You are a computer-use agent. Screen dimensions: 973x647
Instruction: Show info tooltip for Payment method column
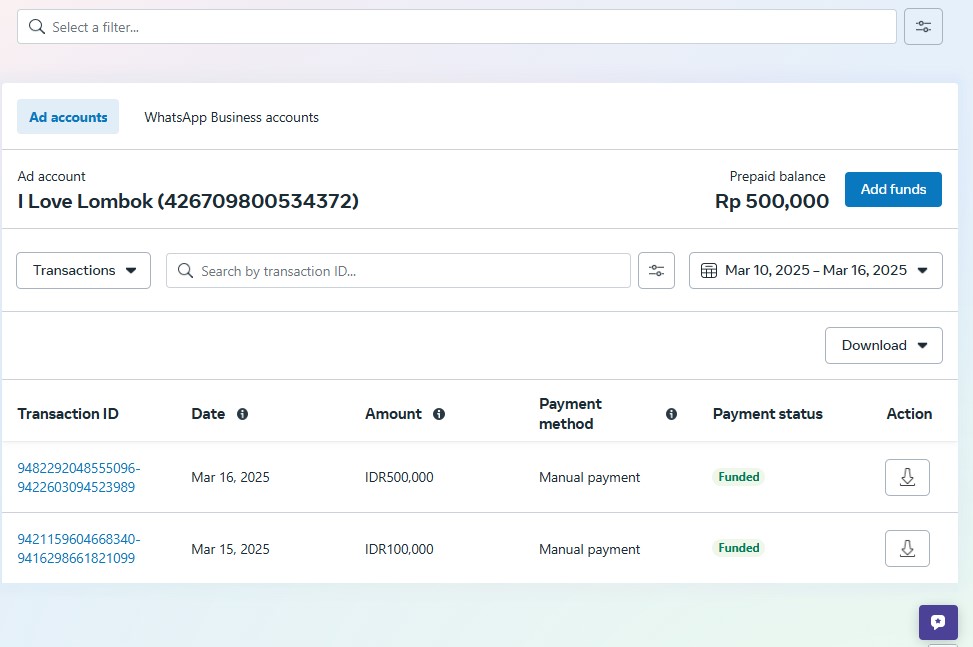(x=671, y=414)
